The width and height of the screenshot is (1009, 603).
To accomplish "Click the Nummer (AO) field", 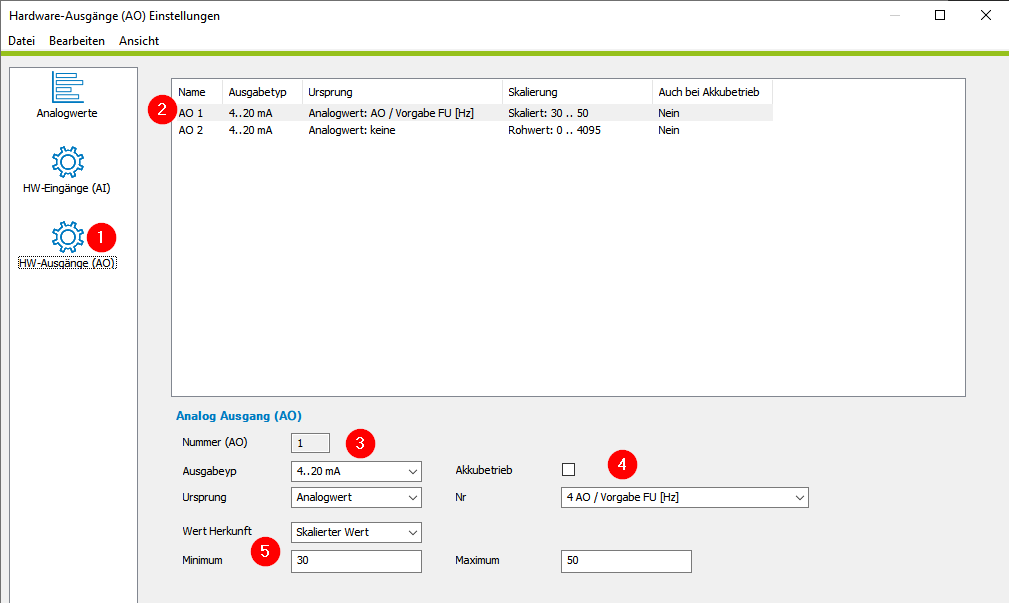I will 310,443.
